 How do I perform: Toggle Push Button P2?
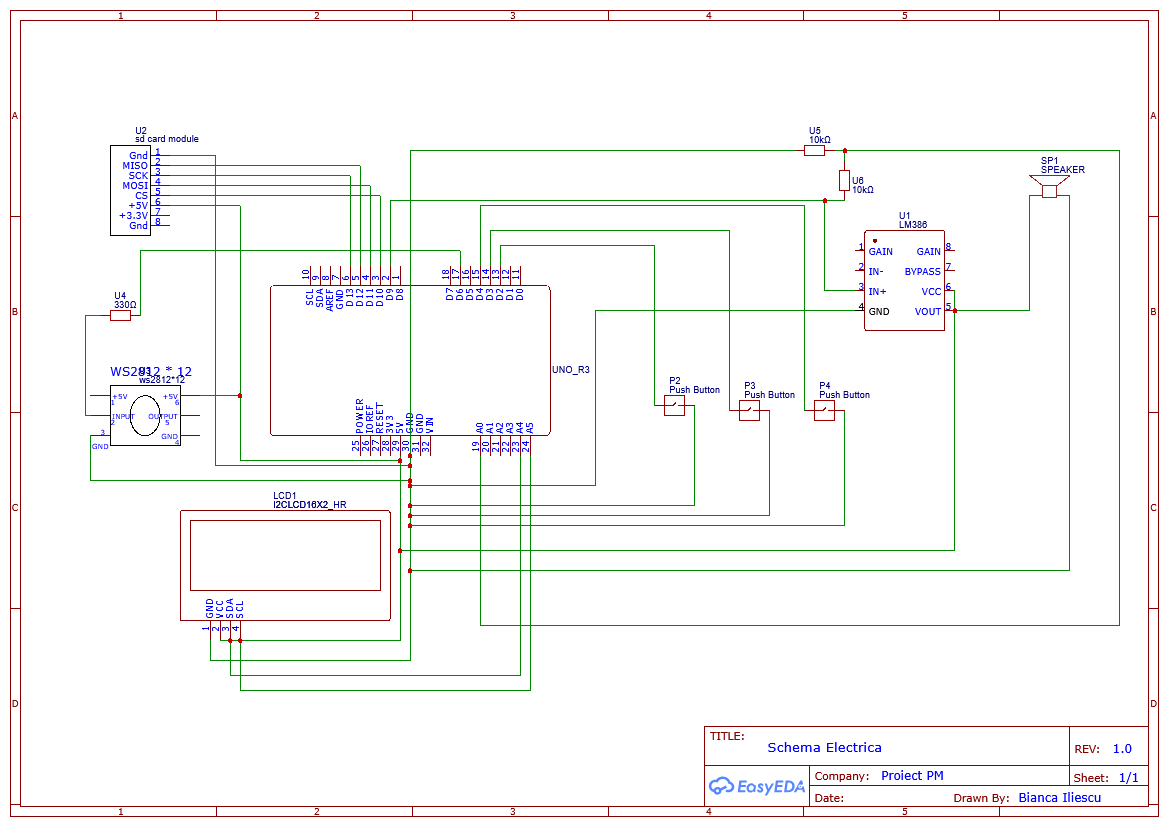click(675, 404)
